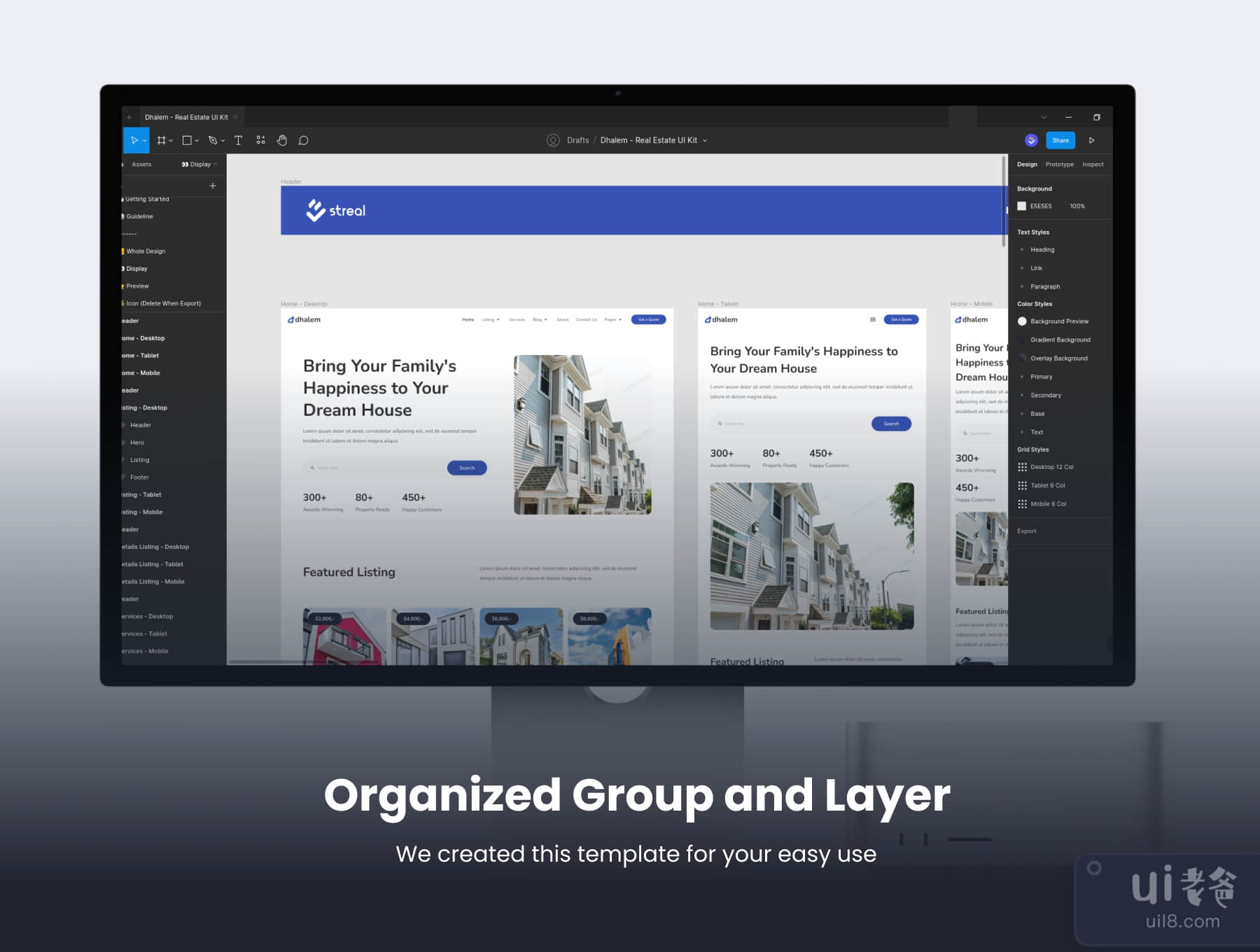
Task: Open the file name dropdown chevron
Action: pos(705,141)
